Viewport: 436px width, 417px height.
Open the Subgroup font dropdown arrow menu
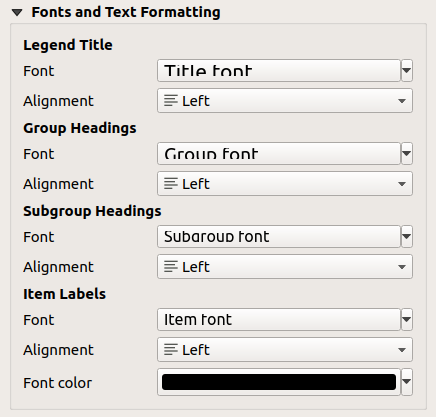pos(407,236)
